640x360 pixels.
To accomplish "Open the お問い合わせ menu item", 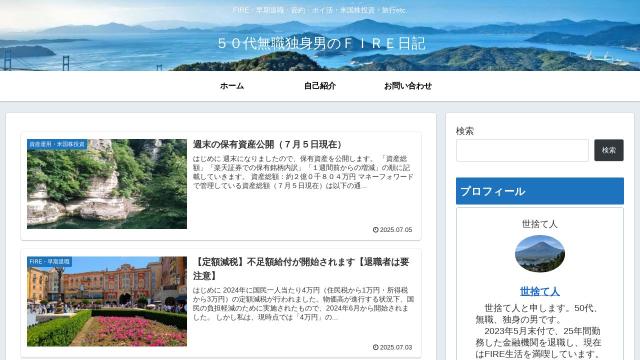I will coord(408,86).
